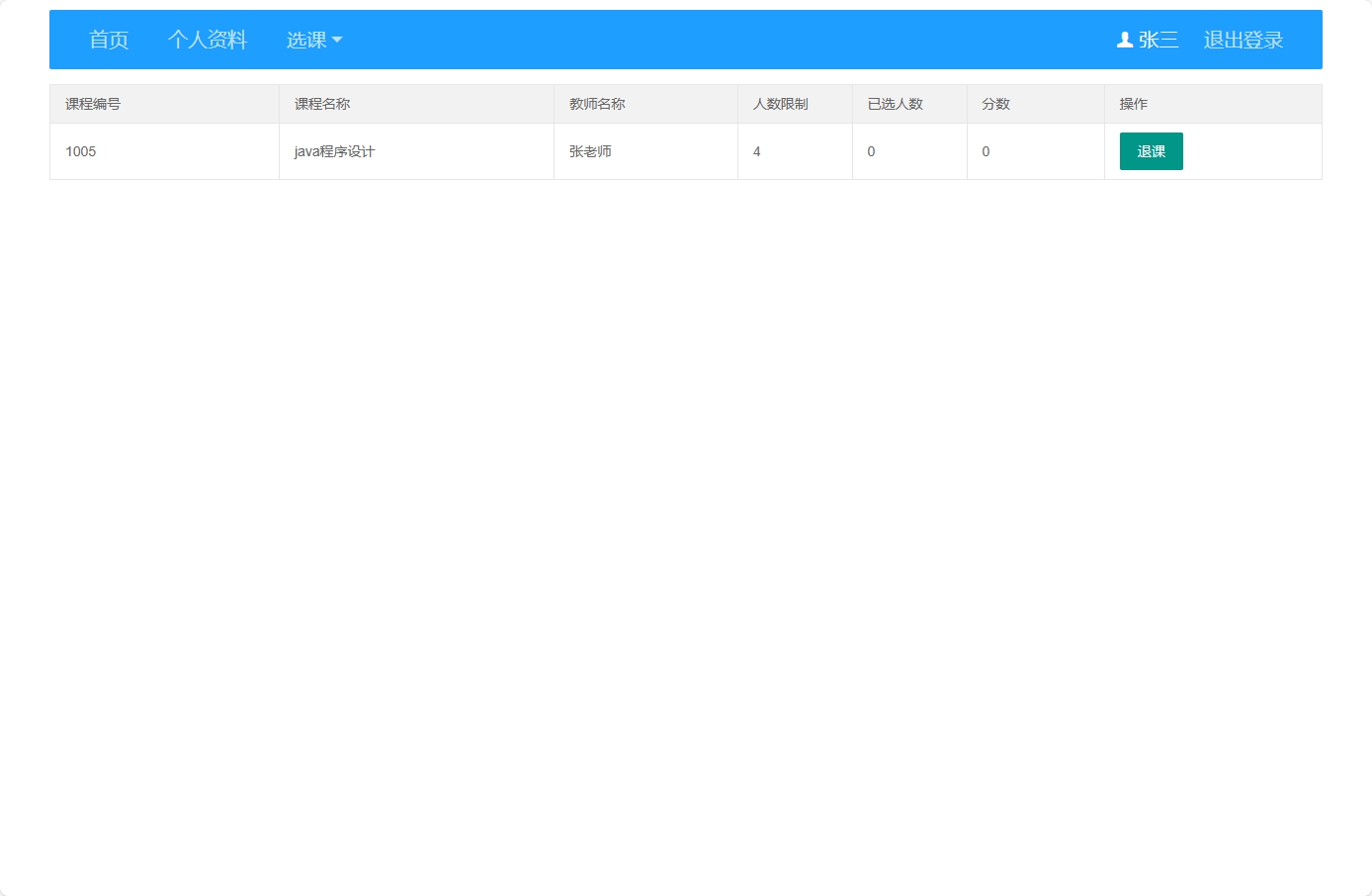Click the user icon beside 张三
The image size is (1372, 896).
(1125, 40)
